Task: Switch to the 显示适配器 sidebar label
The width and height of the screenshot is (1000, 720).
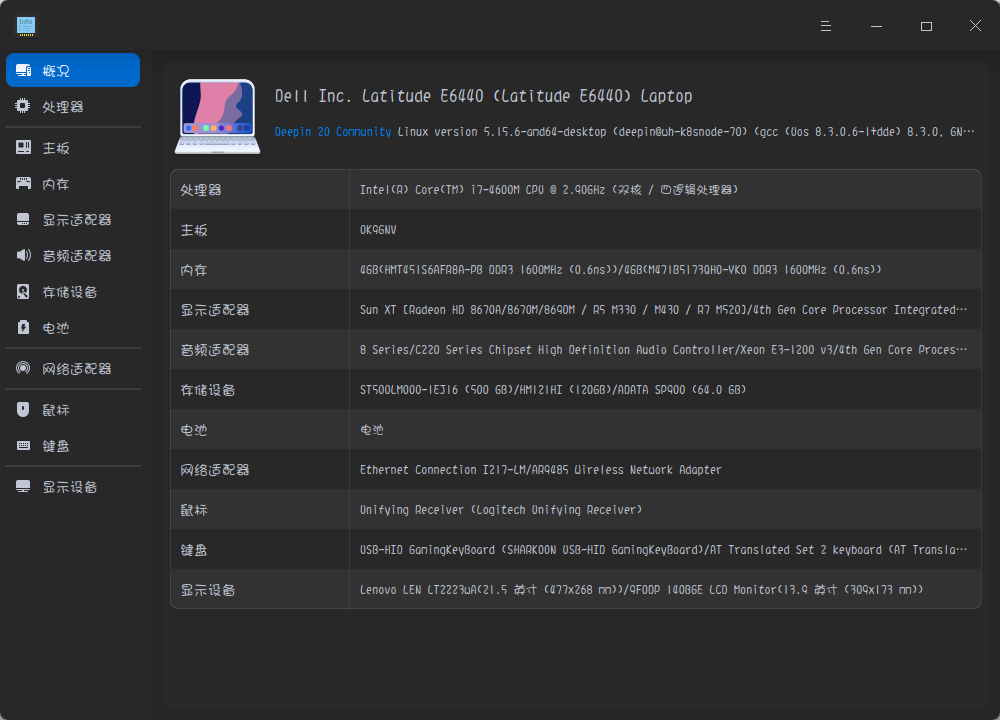Action: (x=77, y=220)
